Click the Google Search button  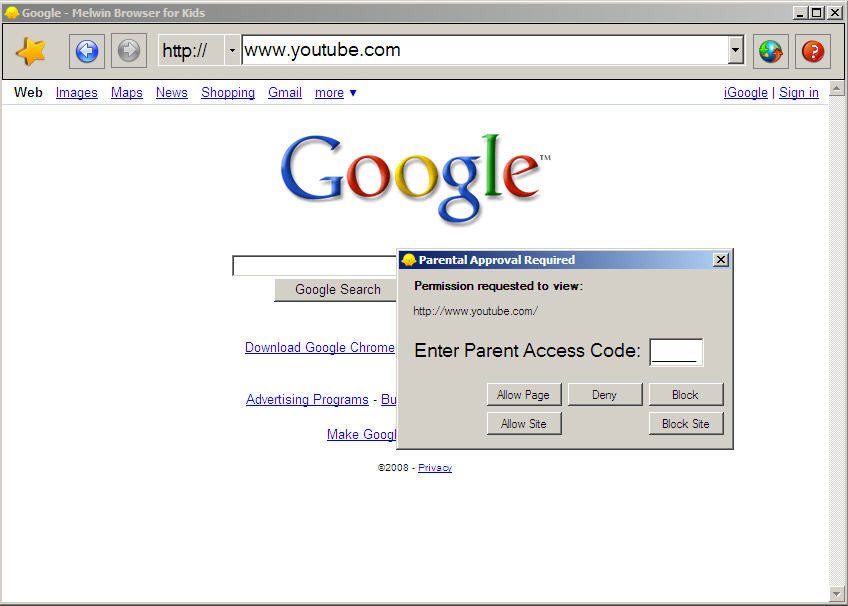click(x=337, y=290)
